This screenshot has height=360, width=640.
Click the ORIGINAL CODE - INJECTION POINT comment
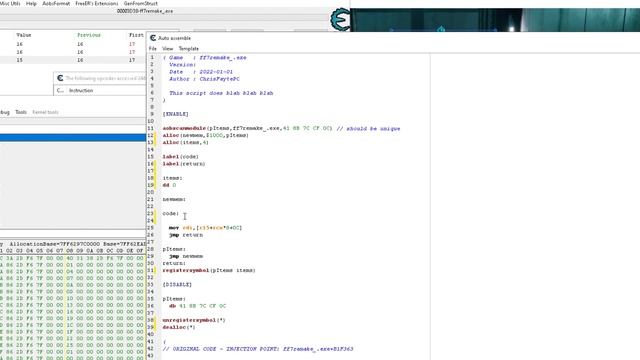pos(258,349)
